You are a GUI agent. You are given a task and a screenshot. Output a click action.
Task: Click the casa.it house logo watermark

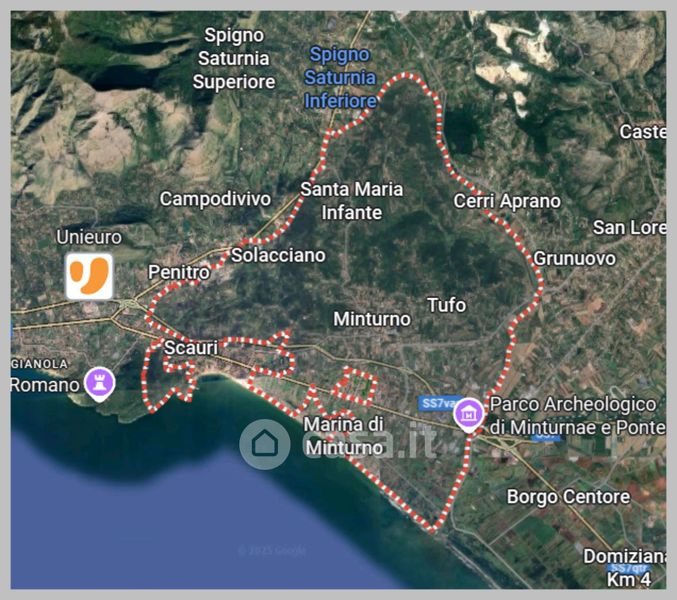(x=265, y=444)
